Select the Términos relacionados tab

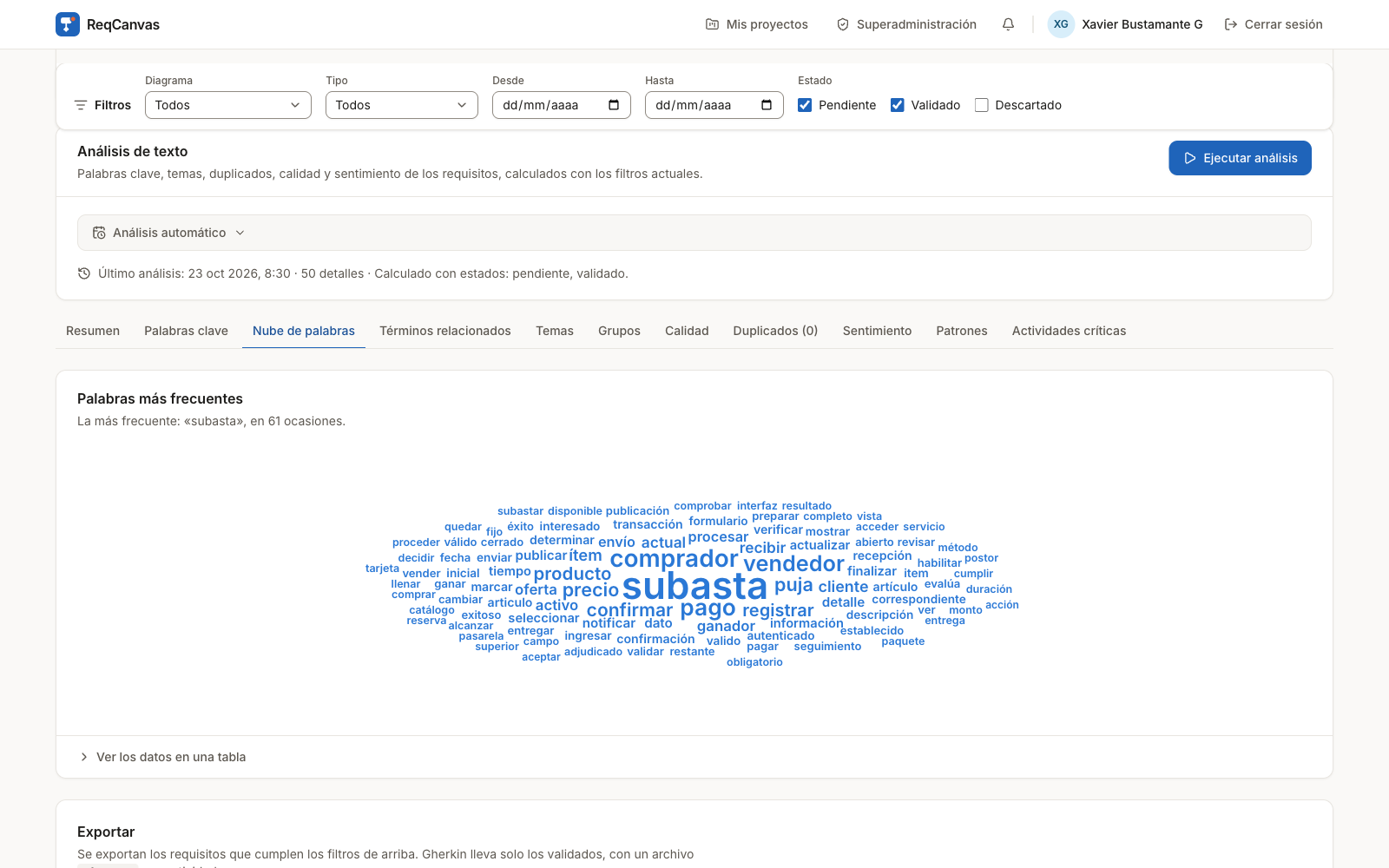coord(445,331)
